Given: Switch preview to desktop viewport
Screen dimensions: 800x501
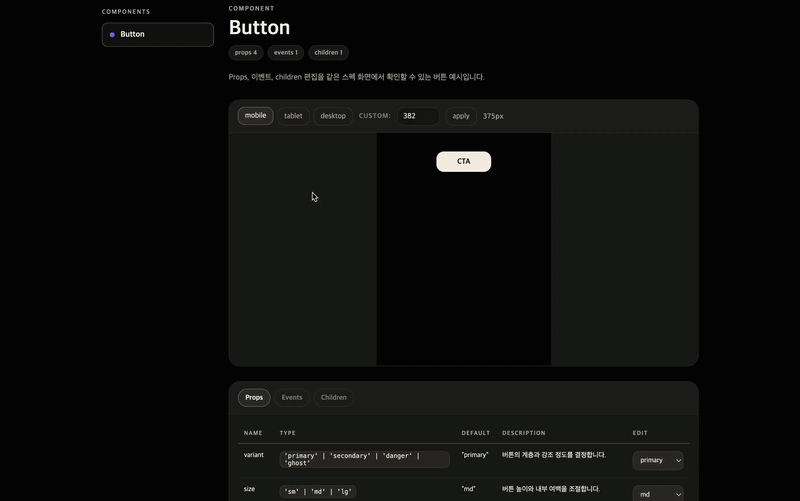Looking at the screenshot, I should (333, 116).
